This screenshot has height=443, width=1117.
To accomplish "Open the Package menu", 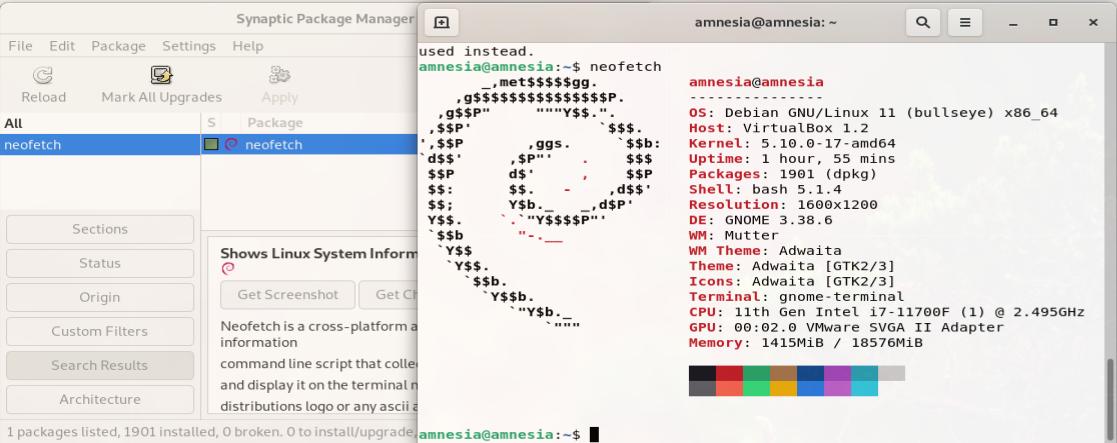I will click(x=118, y=46).
